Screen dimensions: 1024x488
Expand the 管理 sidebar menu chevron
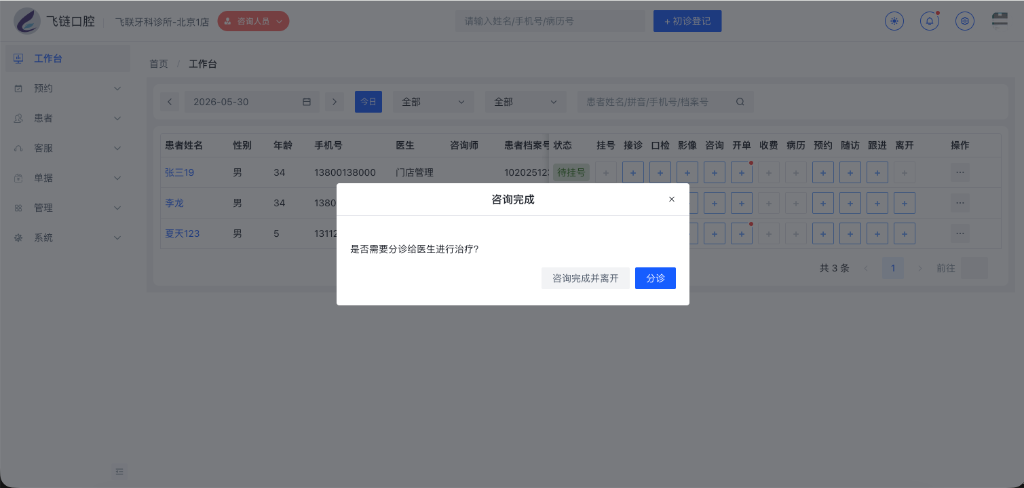click(118, 208)
